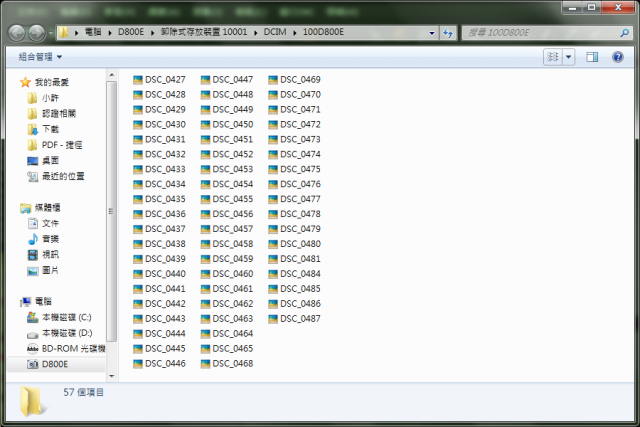This screenshot has width=640, height=427.
Task: Open the PDF - 捷徑 shortcut in sidebar
Action: (x=55, y=145)
